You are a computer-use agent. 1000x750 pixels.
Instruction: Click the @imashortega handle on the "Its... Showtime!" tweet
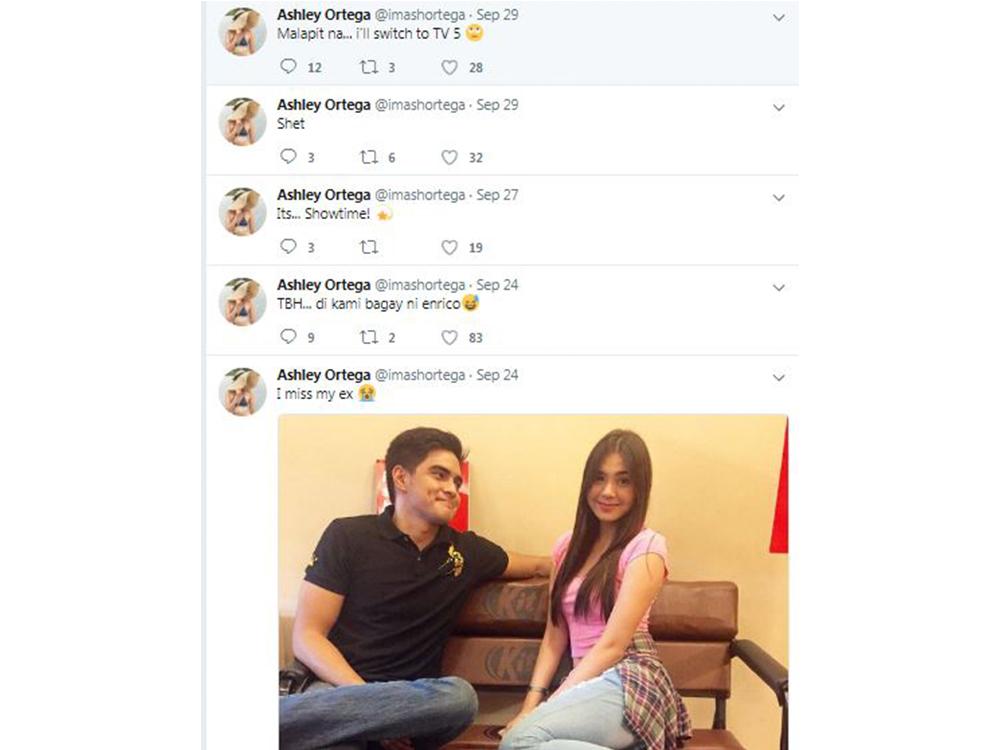point(419,195)
